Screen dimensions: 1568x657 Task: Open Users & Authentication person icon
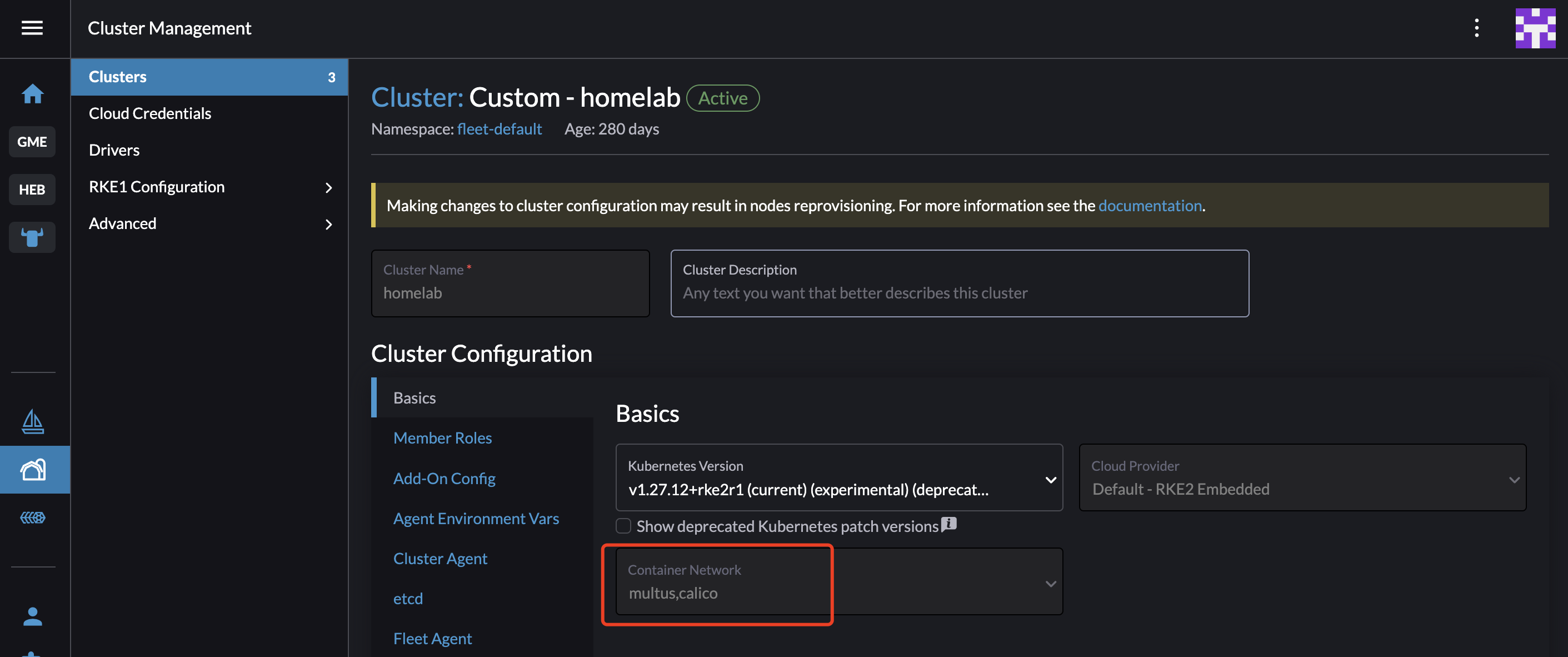coord(33,616)
